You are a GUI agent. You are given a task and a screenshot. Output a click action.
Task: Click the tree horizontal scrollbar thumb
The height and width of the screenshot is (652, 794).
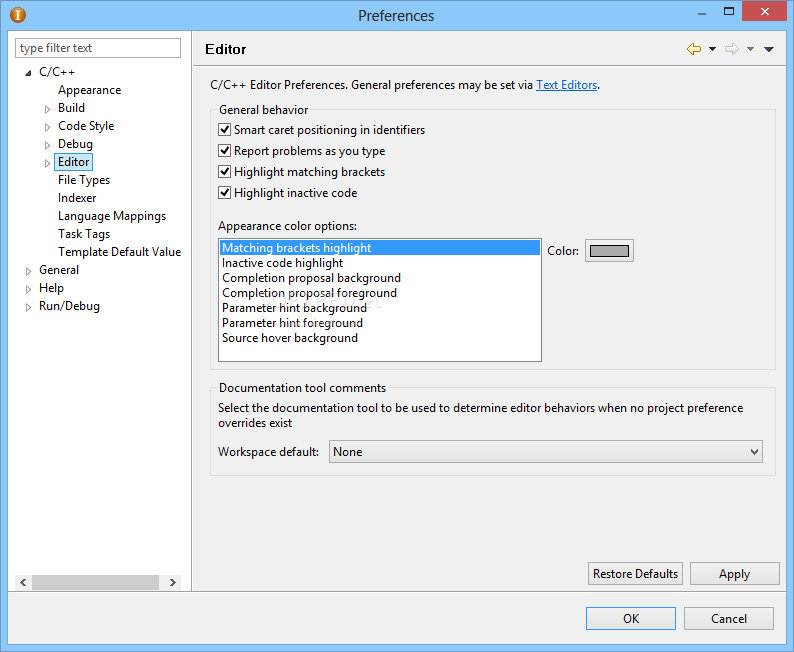pos(95,582)
